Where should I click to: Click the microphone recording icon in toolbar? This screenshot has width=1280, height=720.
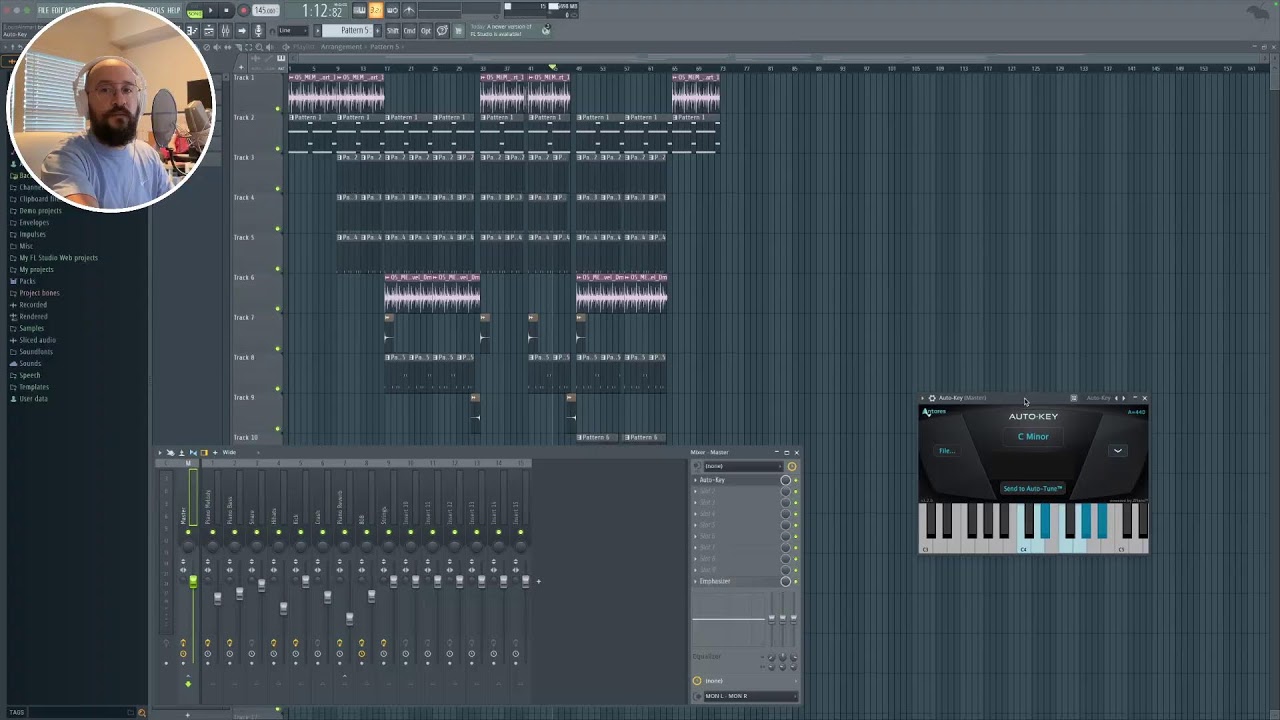[258, 31]
